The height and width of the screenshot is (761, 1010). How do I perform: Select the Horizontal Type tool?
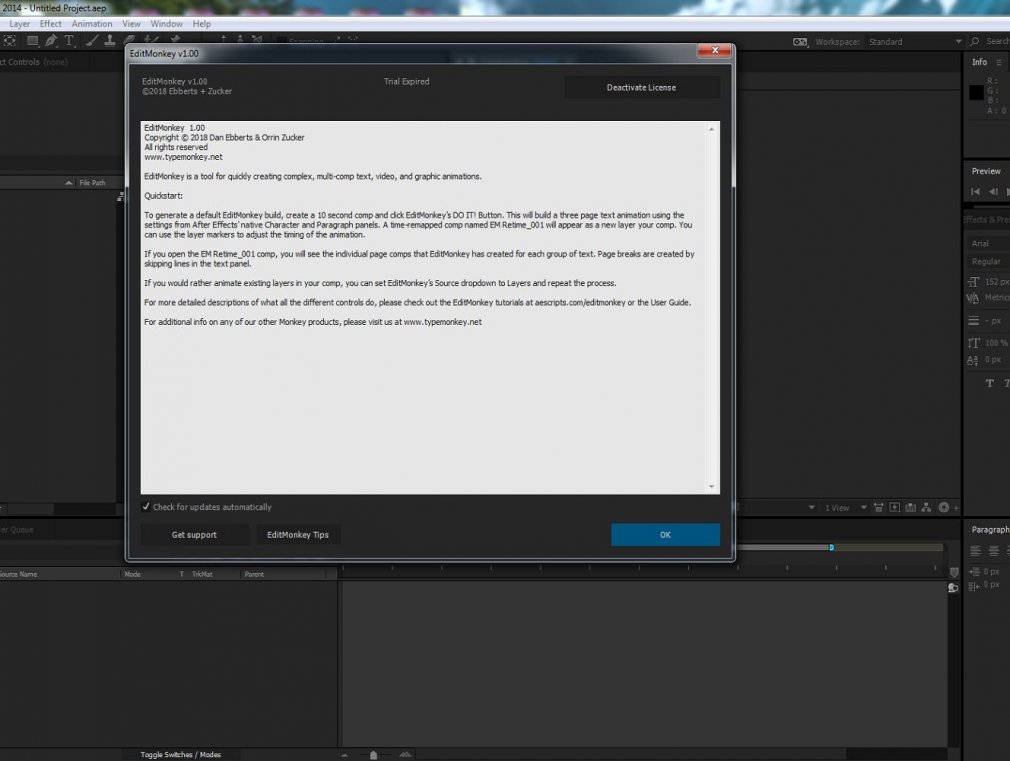click(x=69, y=41)
